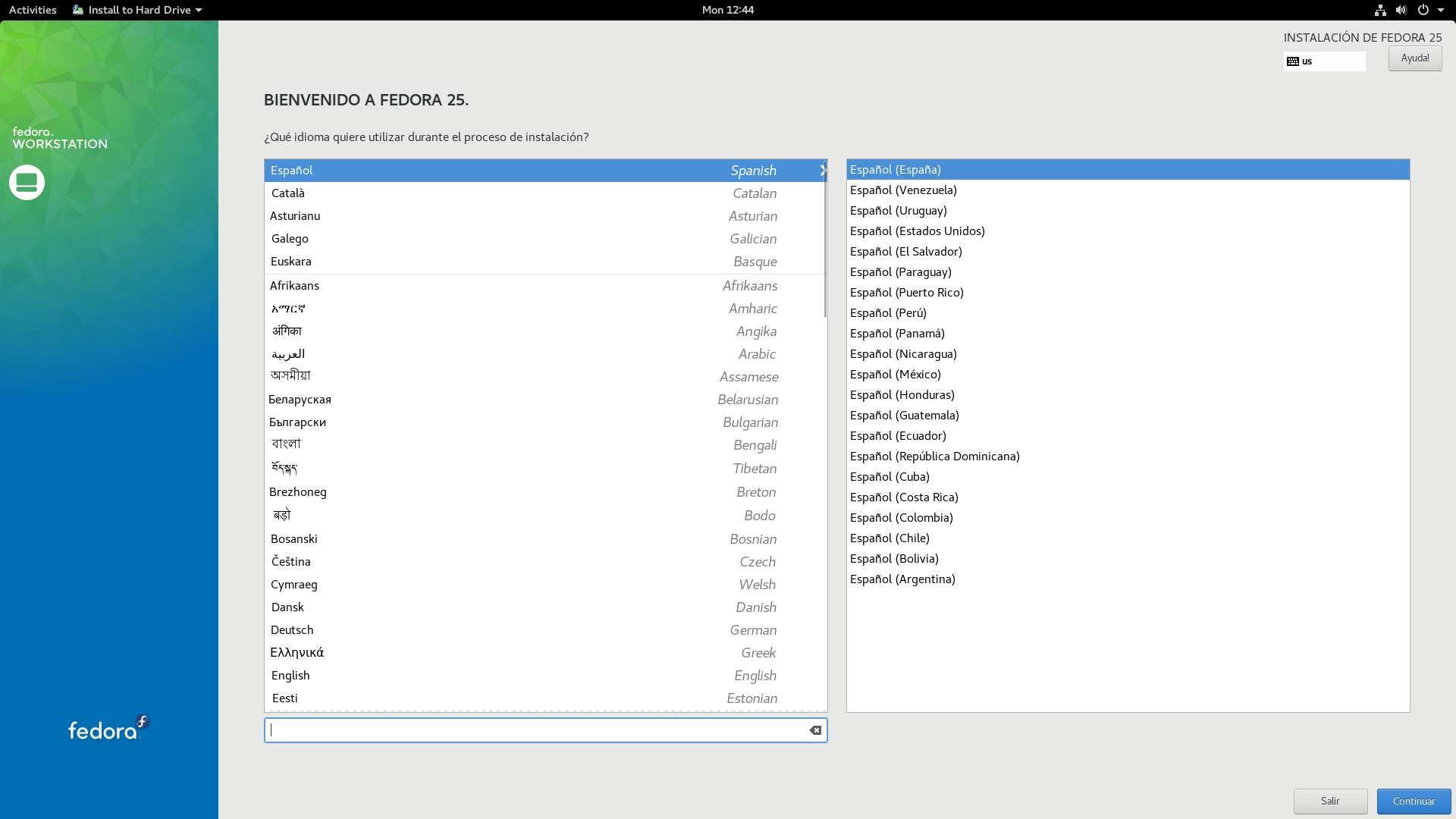Select Deutsch (German) language

click(546, 630)
